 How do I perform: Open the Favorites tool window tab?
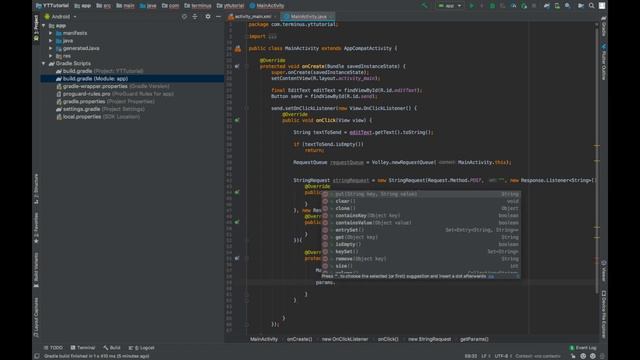click(36, 227)
